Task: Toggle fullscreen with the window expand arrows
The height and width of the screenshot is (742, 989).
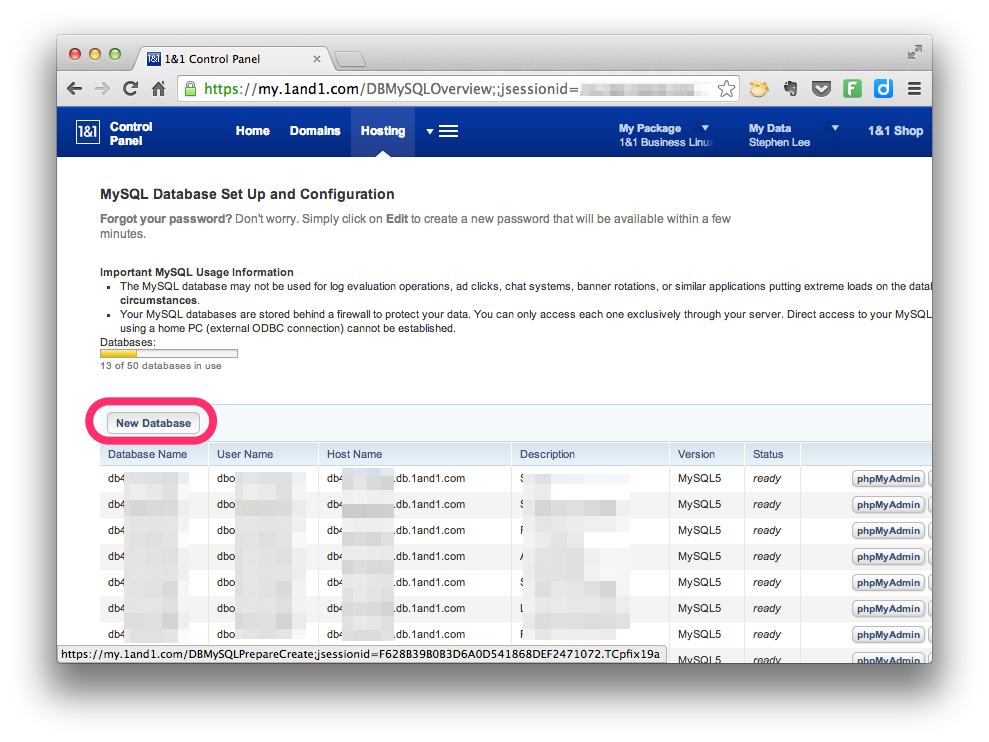Action: tap(915, 52)
